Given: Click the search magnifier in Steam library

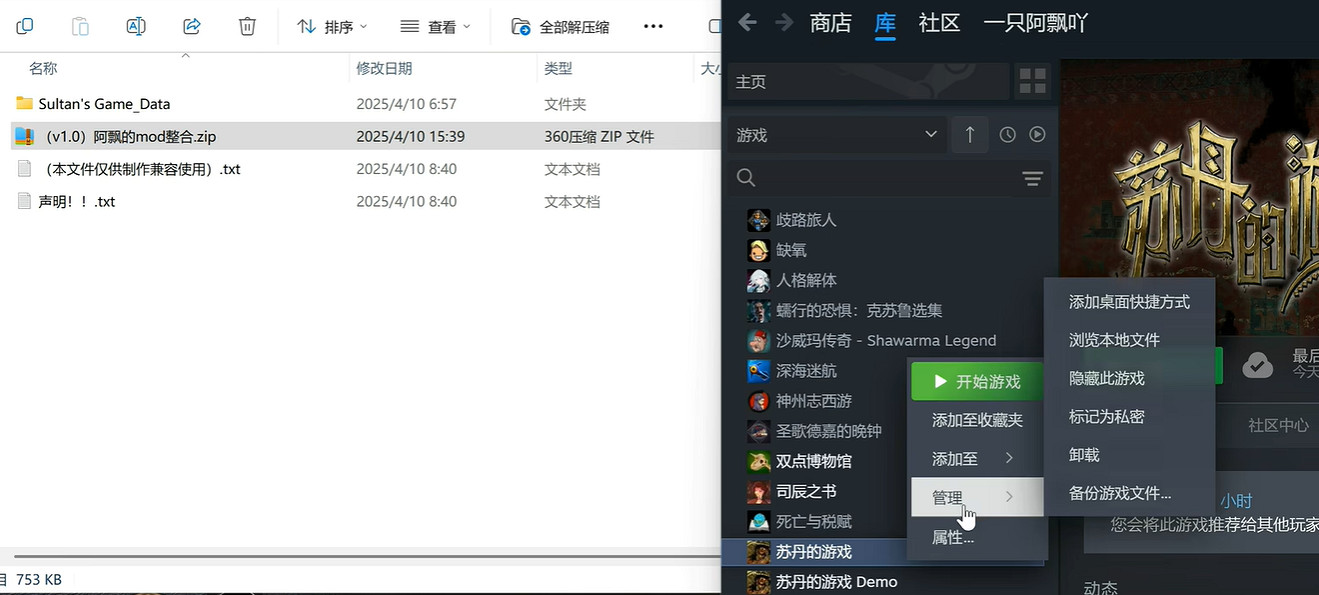Looking at the screenshot, I should [x=746, y=177].
